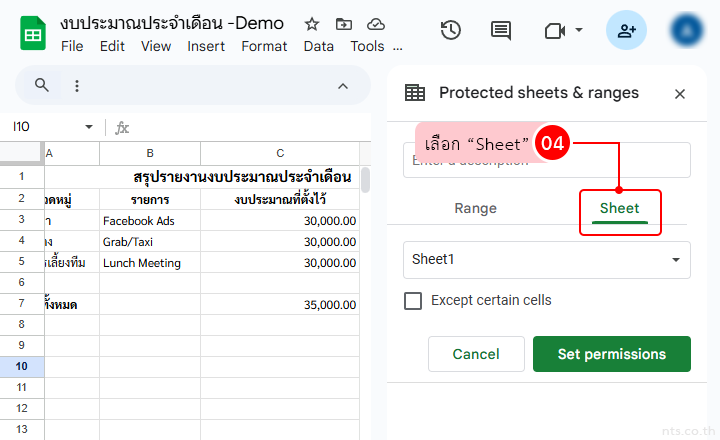
Task: Select column B header
Action: 150,153
